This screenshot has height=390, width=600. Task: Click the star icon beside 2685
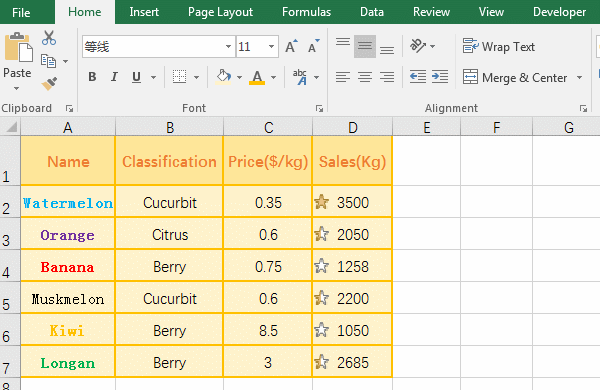(321, 362)
